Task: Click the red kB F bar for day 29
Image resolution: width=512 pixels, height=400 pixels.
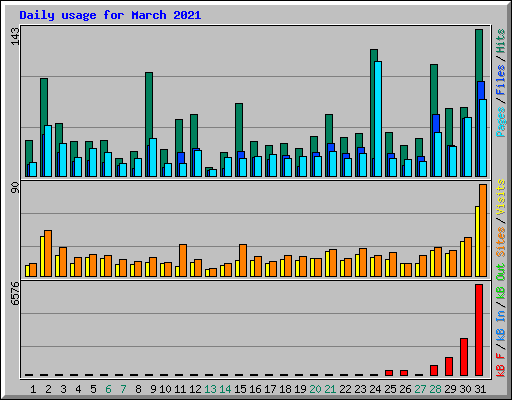Action: [x=449, y=367]
